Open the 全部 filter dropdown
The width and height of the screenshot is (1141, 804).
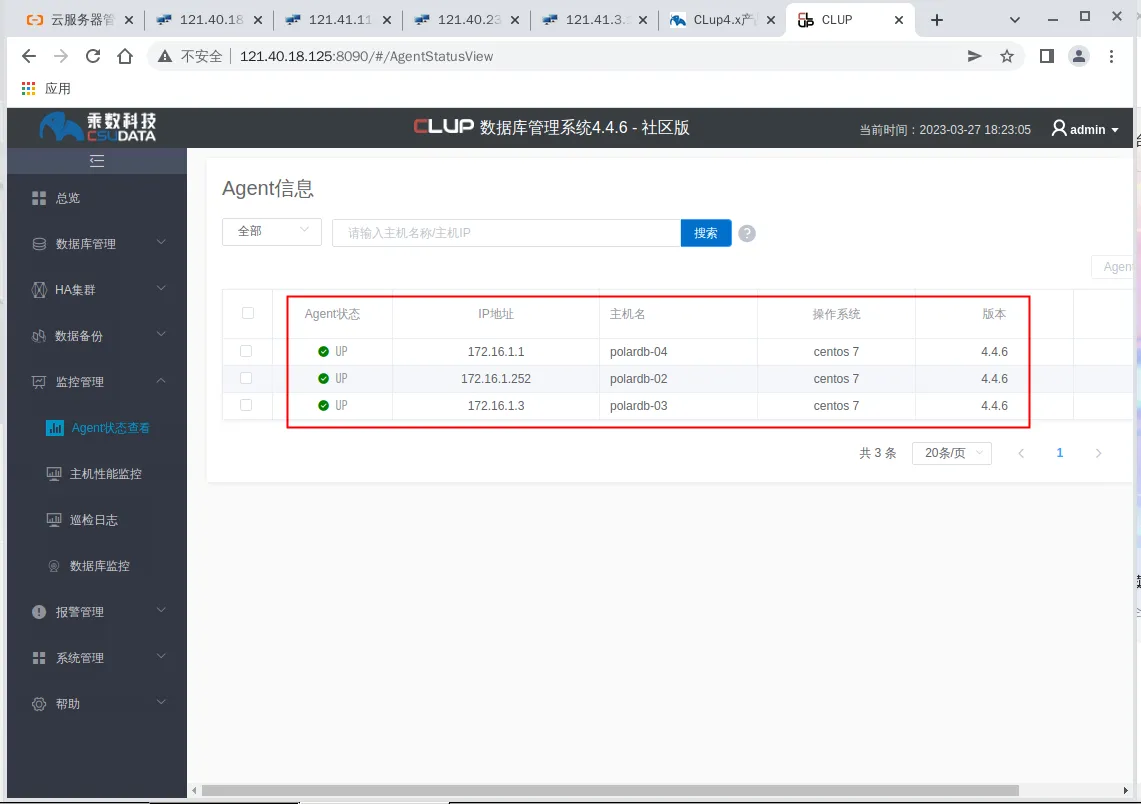coord(271,231)
